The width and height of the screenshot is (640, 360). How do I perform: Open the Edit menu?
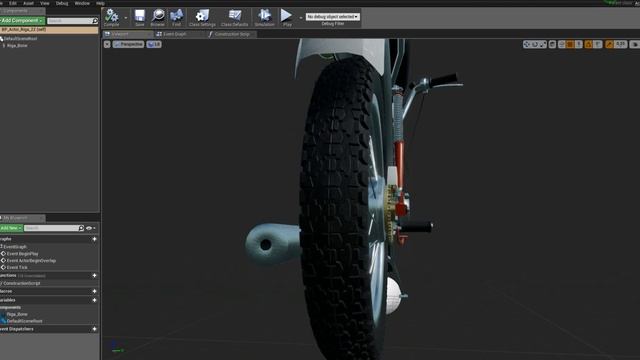point(13,3)
